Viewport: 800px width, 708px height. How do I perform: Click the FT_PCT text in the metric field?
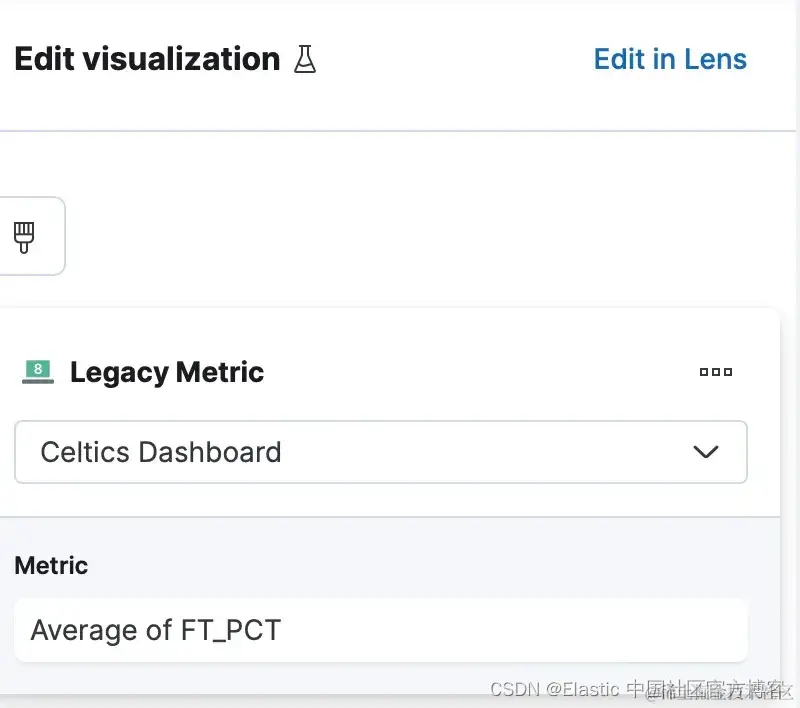231,631
